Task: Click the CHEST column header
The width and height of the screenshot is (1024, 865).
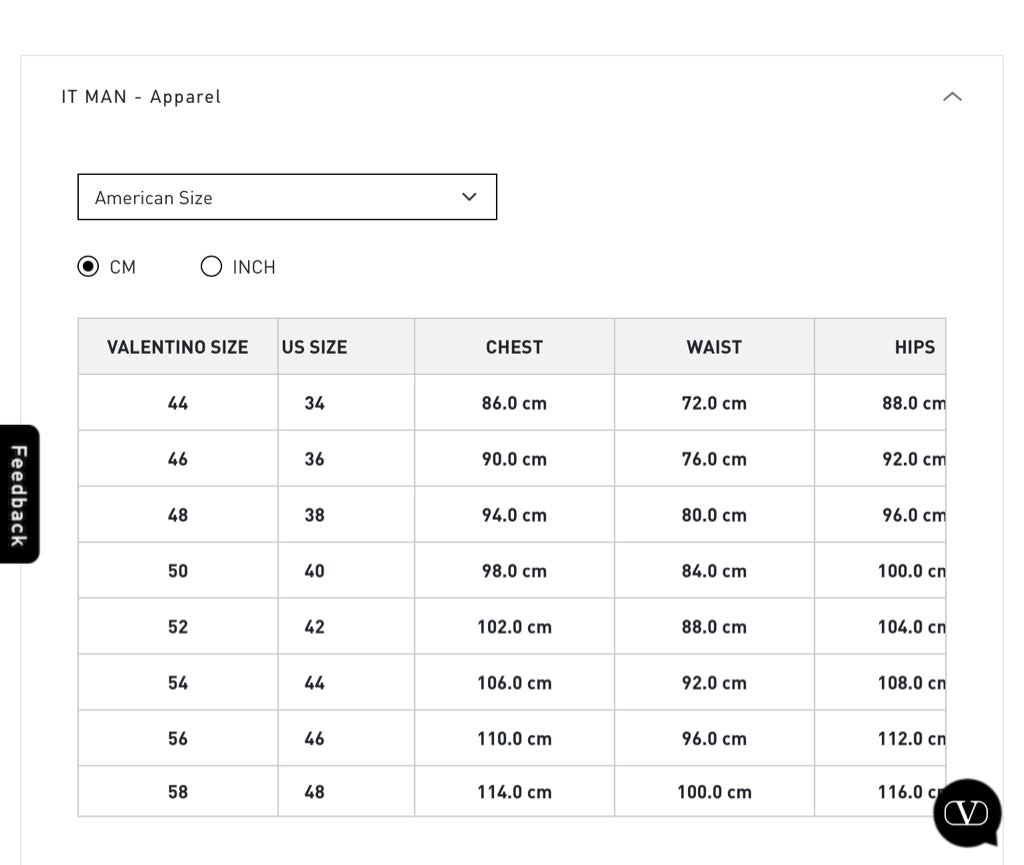Action: point(514,347)
